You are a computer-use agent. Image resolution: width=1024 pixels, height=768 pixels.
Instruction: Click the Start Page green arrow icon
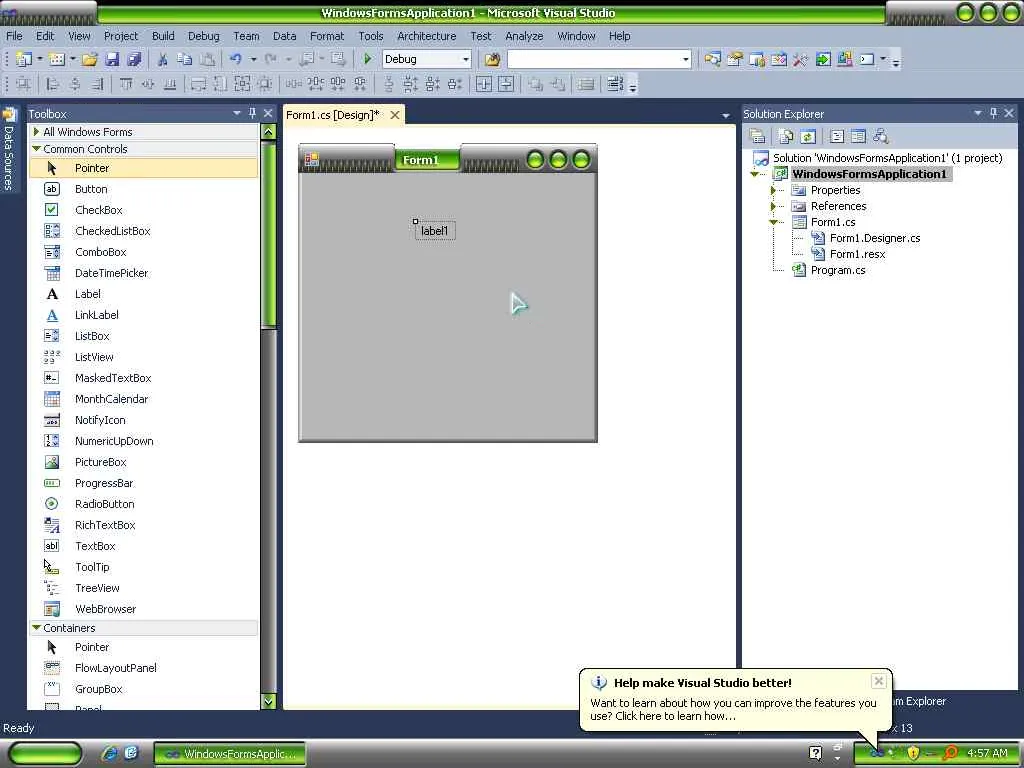[x=823, y=59]
